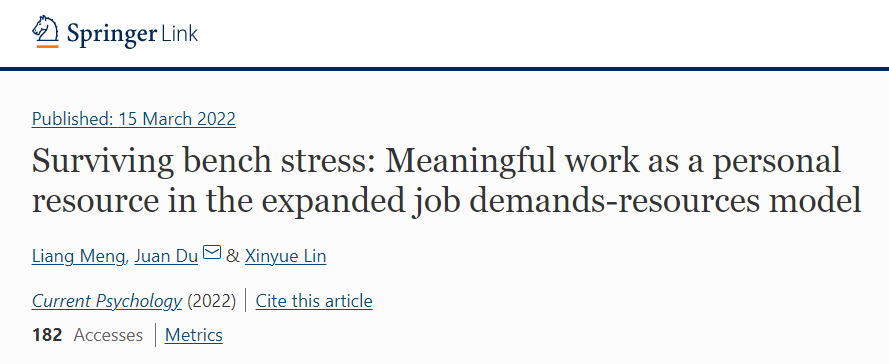The height and width of the screenshot is (364, 889).
Task: Click Cite this article
Action: pos(314,301)
